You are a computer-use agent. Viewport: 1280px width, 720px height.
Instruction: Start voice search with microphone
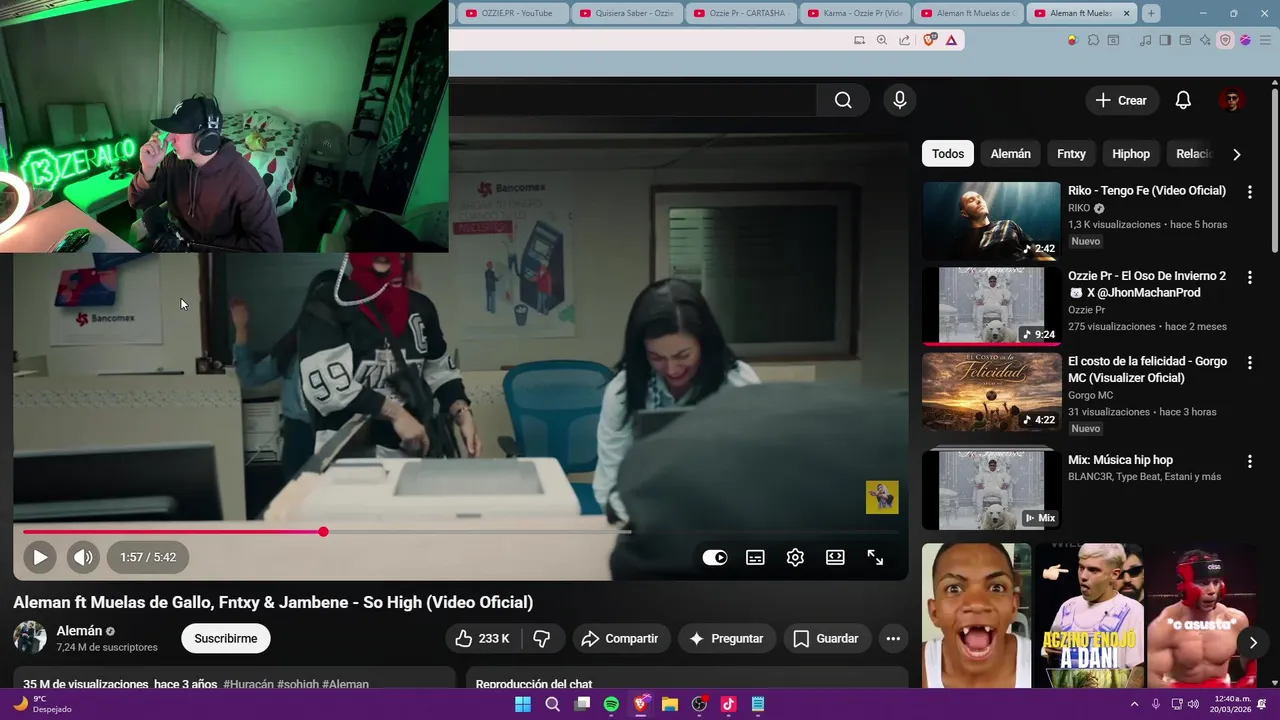pyautogui.click(x=900, y=100)
